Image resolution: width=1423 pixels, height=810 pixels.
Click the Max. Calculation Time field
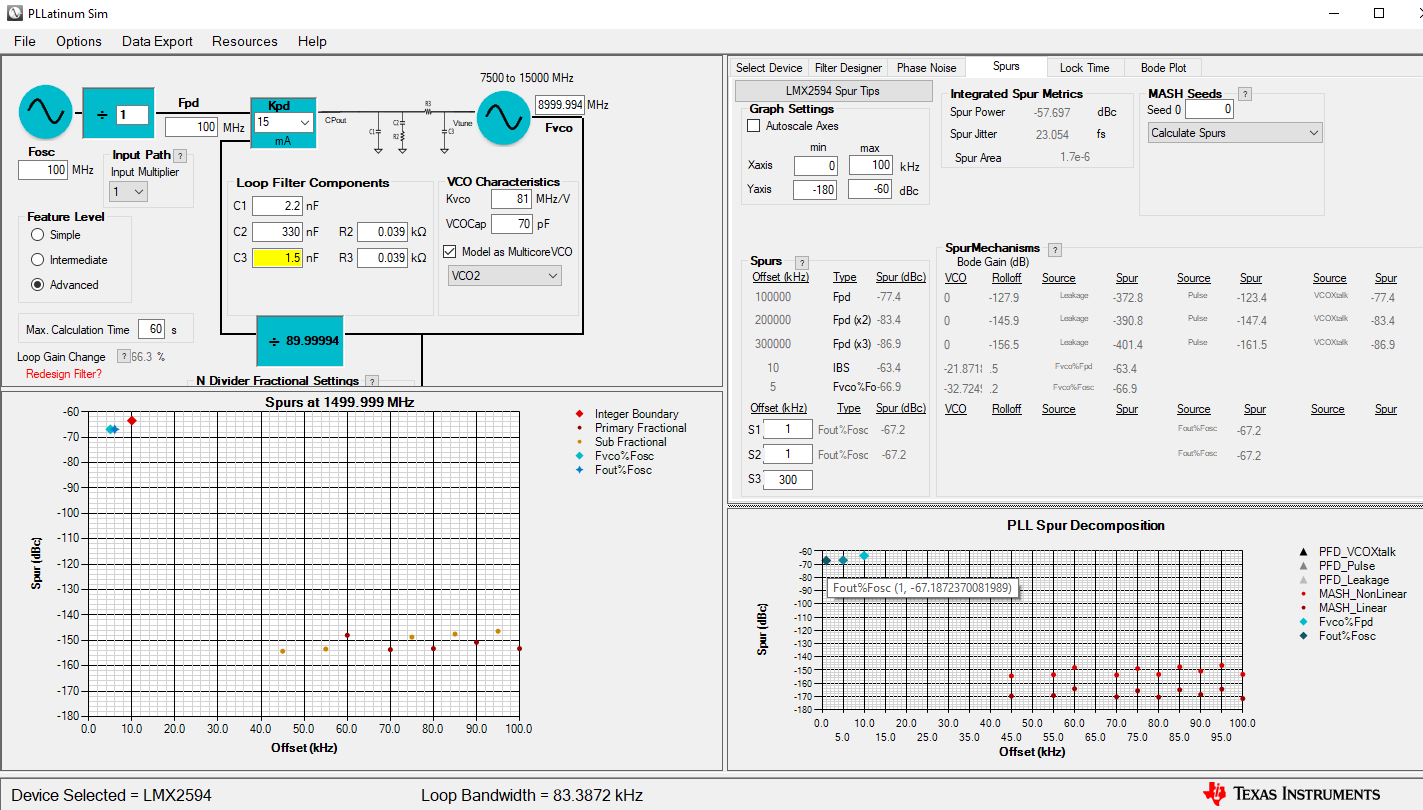point(152,329)
